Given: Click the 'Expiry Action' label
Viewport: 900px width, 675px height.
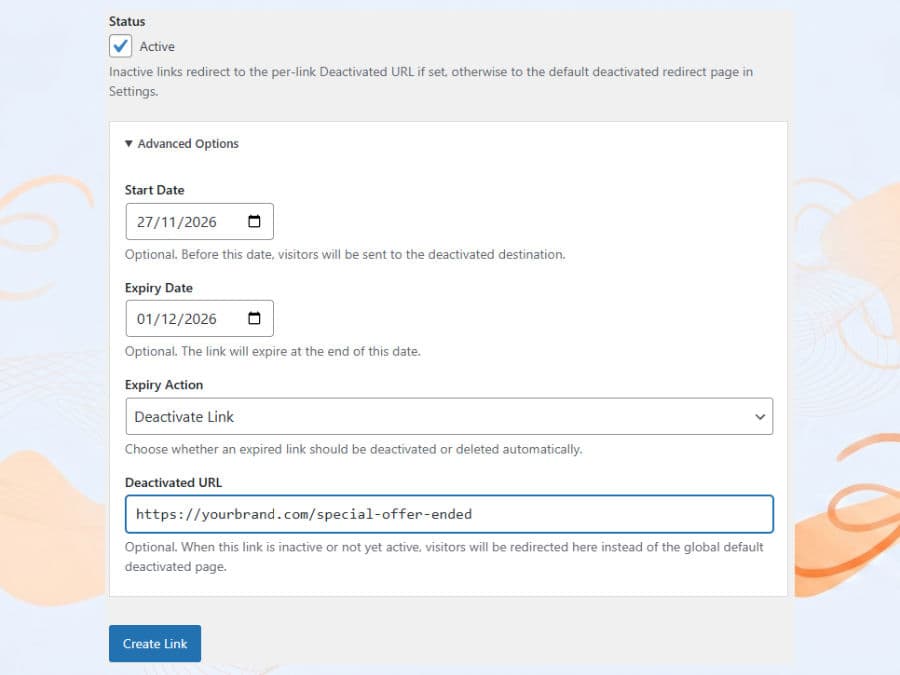Looking at the screenshot, I should click(164, 385).
